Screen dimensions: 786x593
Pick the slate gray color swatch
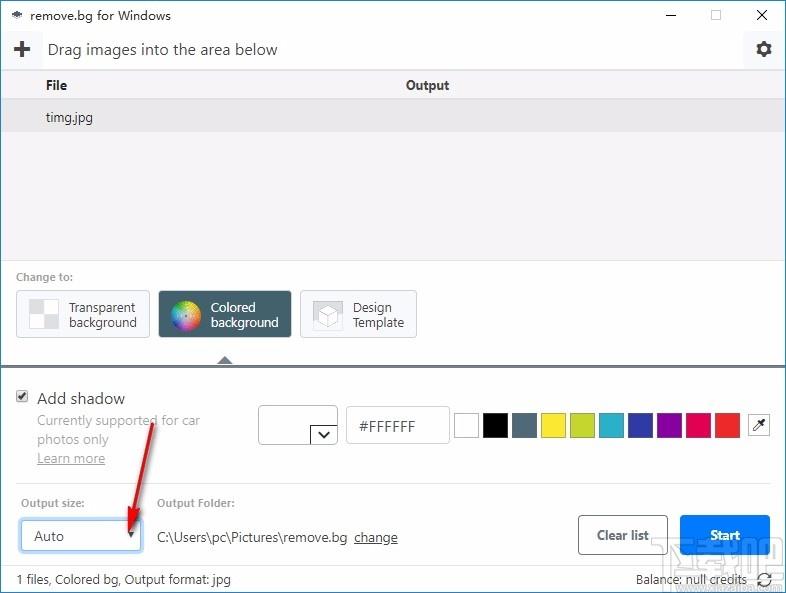pyautogui.click(x=524, y=426)
